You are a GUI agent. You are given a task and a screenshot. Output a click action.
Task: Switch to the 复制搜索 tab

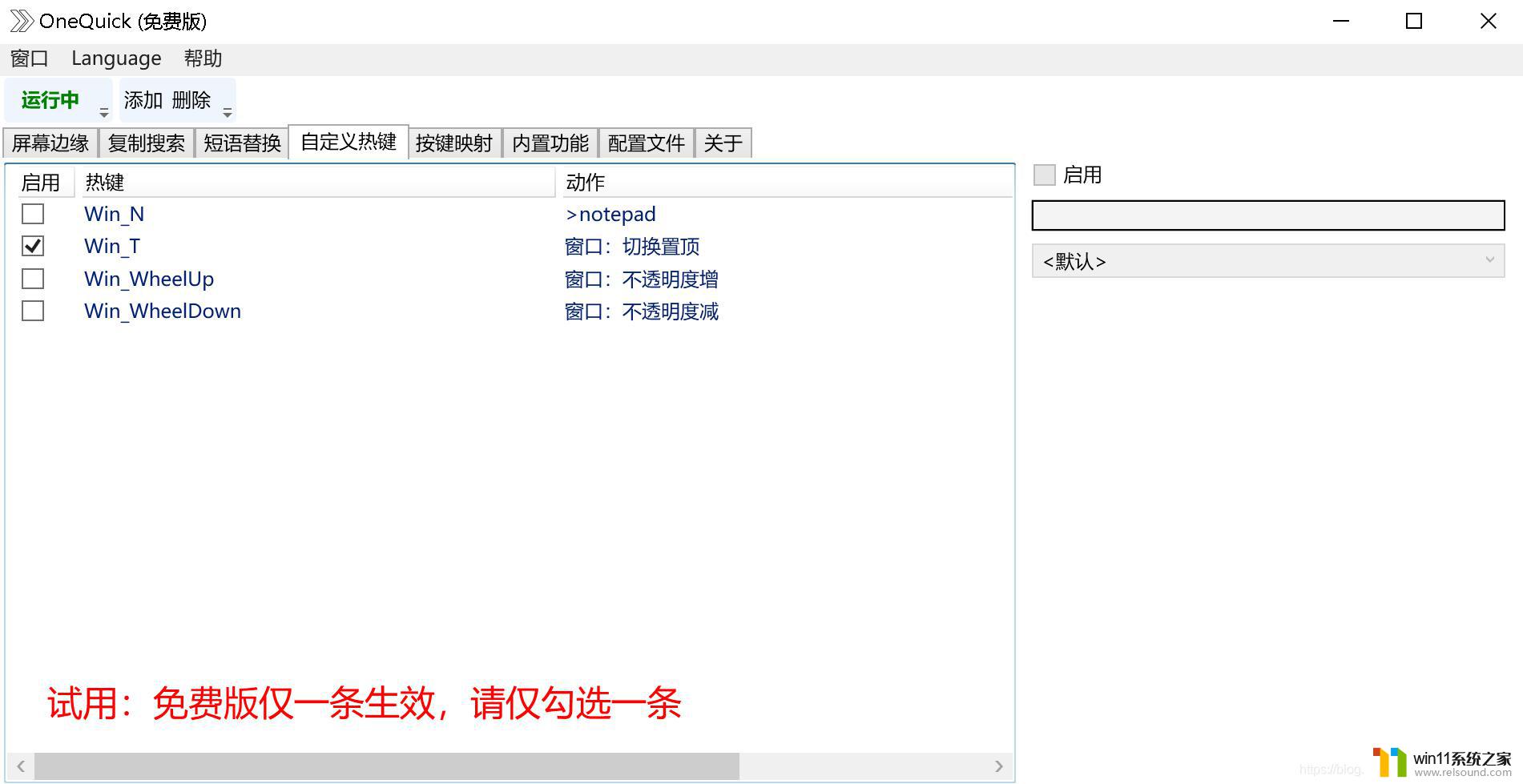[147, 143]
